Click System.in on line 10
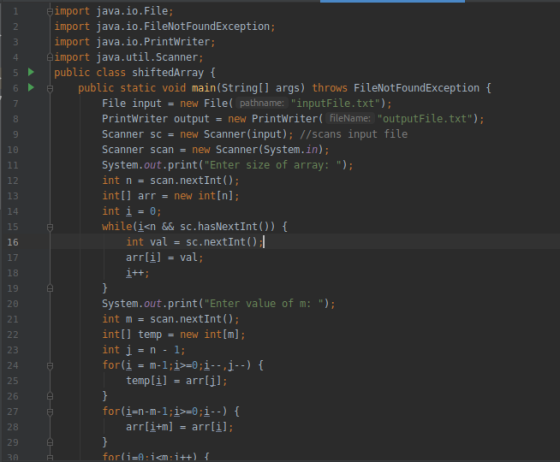Screen dimensions: 560x462 (x=290, y=149)
